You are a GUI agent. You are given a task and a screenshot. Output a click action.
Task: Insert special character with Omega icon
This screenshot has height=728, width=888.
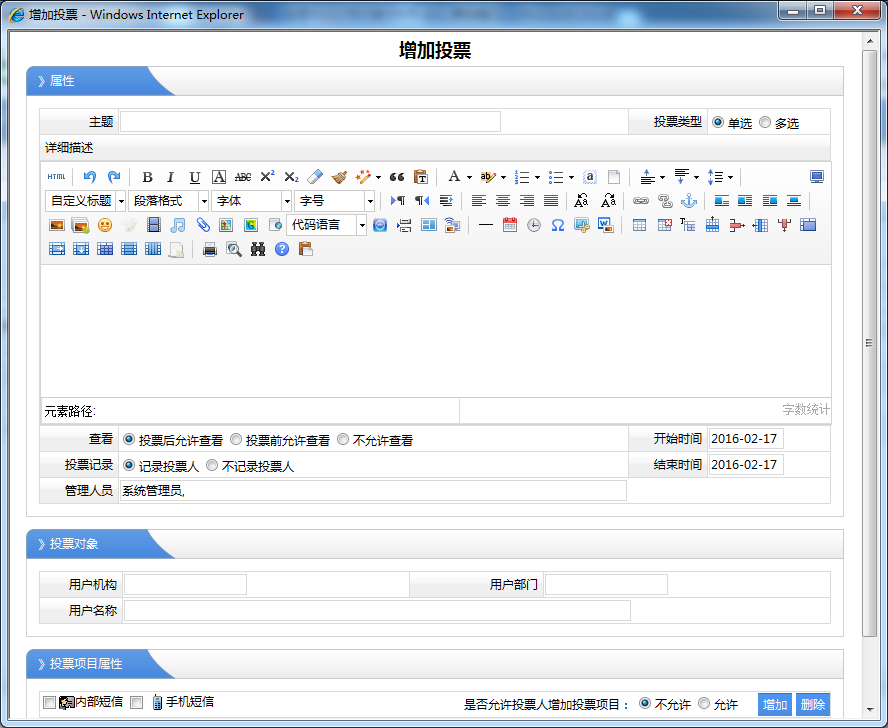558,225
